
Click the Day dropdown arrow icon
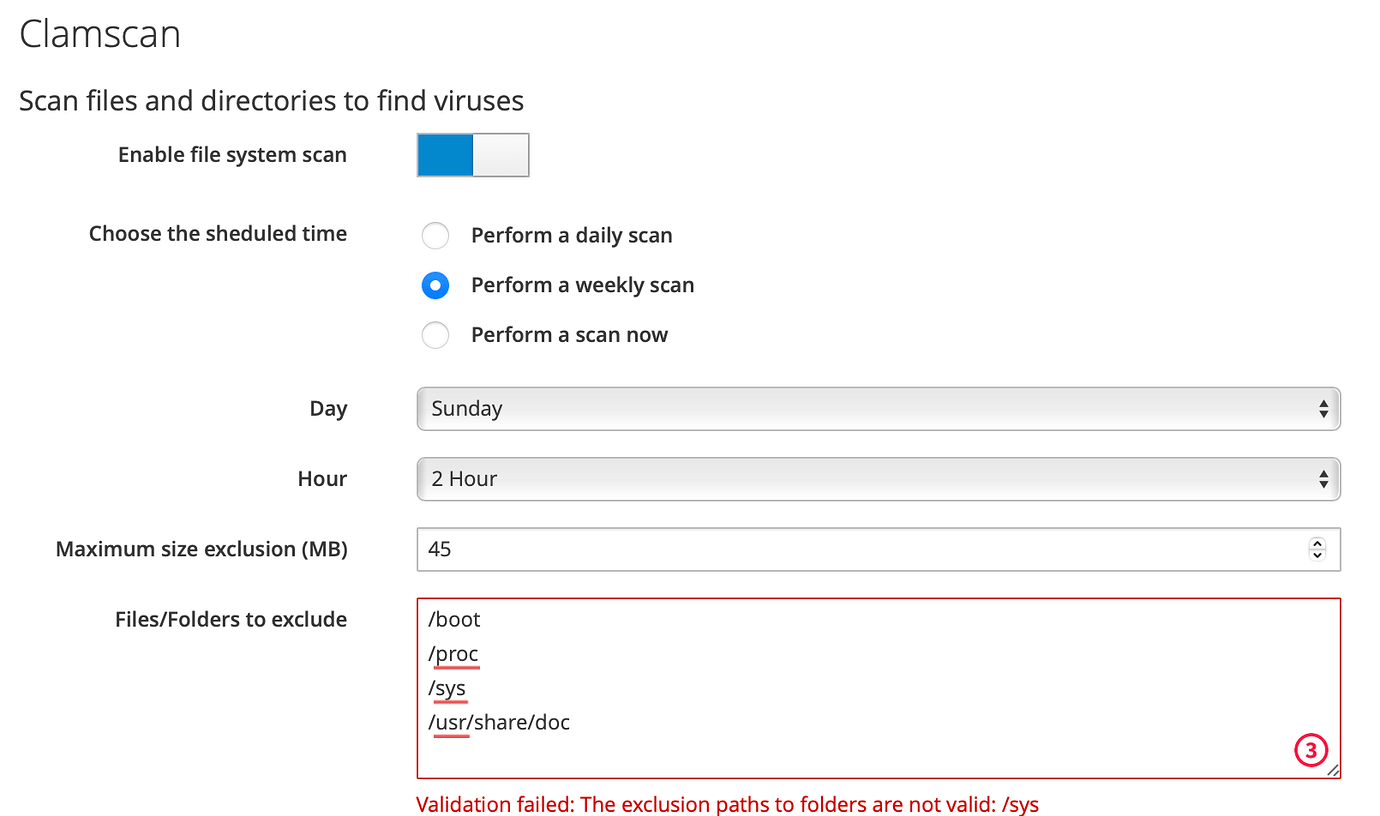1325,408
